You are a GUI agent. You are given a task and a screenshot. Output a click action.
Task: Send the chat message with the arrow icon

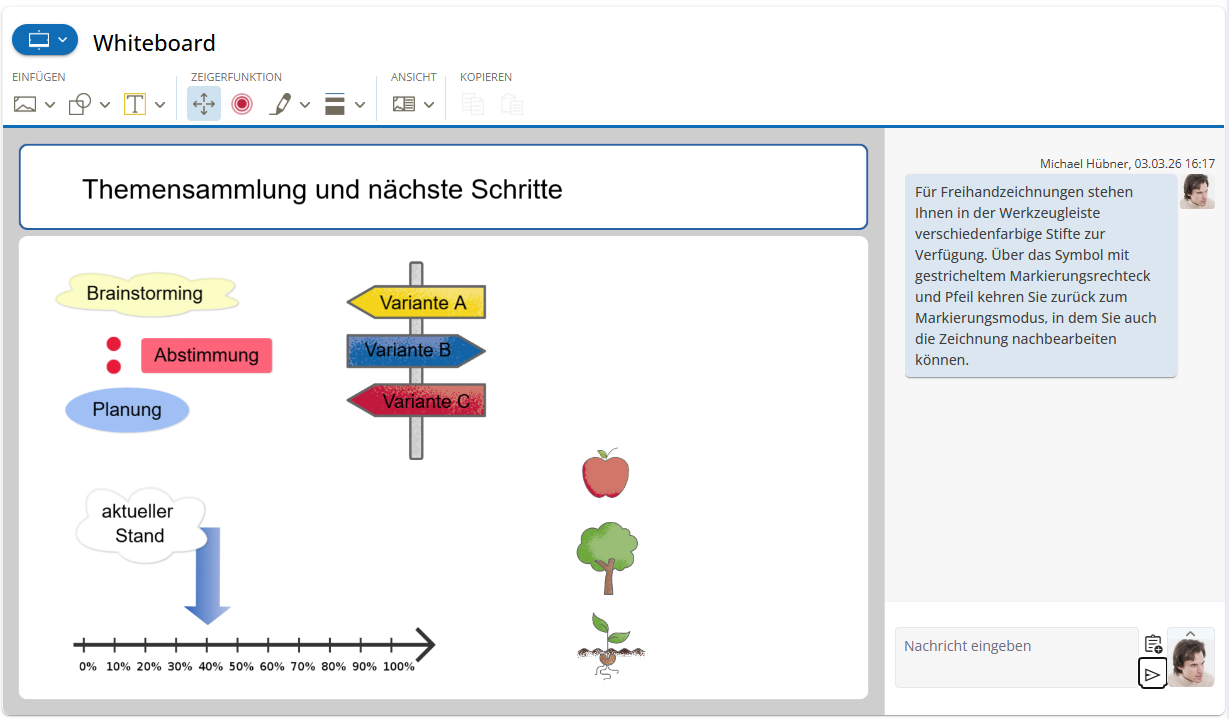tap(1152, 673)
